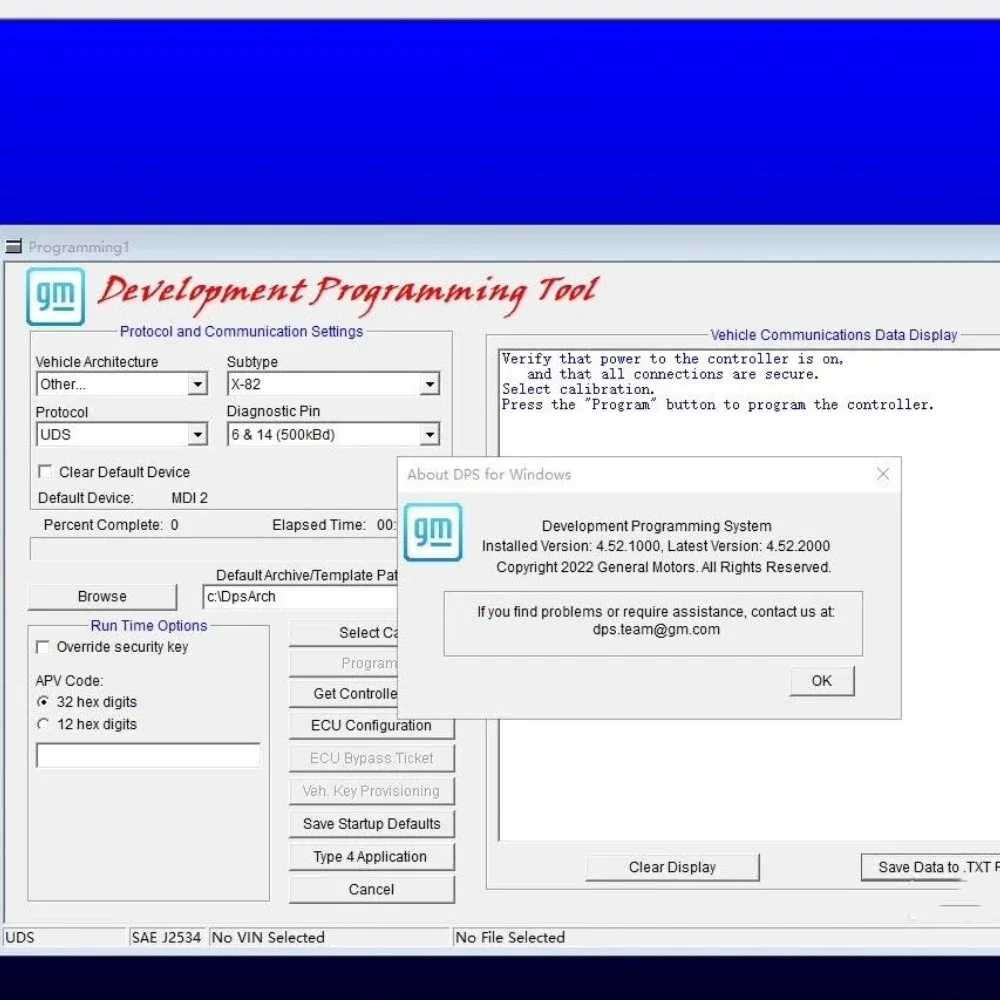
Task: Enable the Override security key checkbox
Action: pyautogui.click(x=43, y=647)
